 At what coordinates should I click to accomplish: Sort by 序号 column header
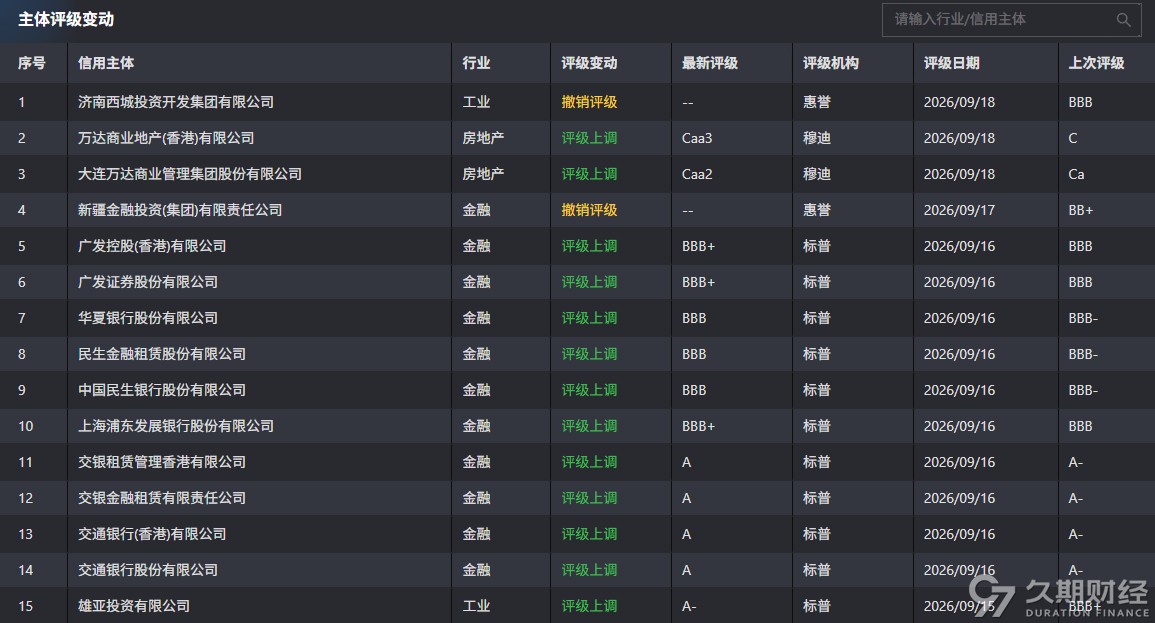pyautogui.click(x=32, y=63)
